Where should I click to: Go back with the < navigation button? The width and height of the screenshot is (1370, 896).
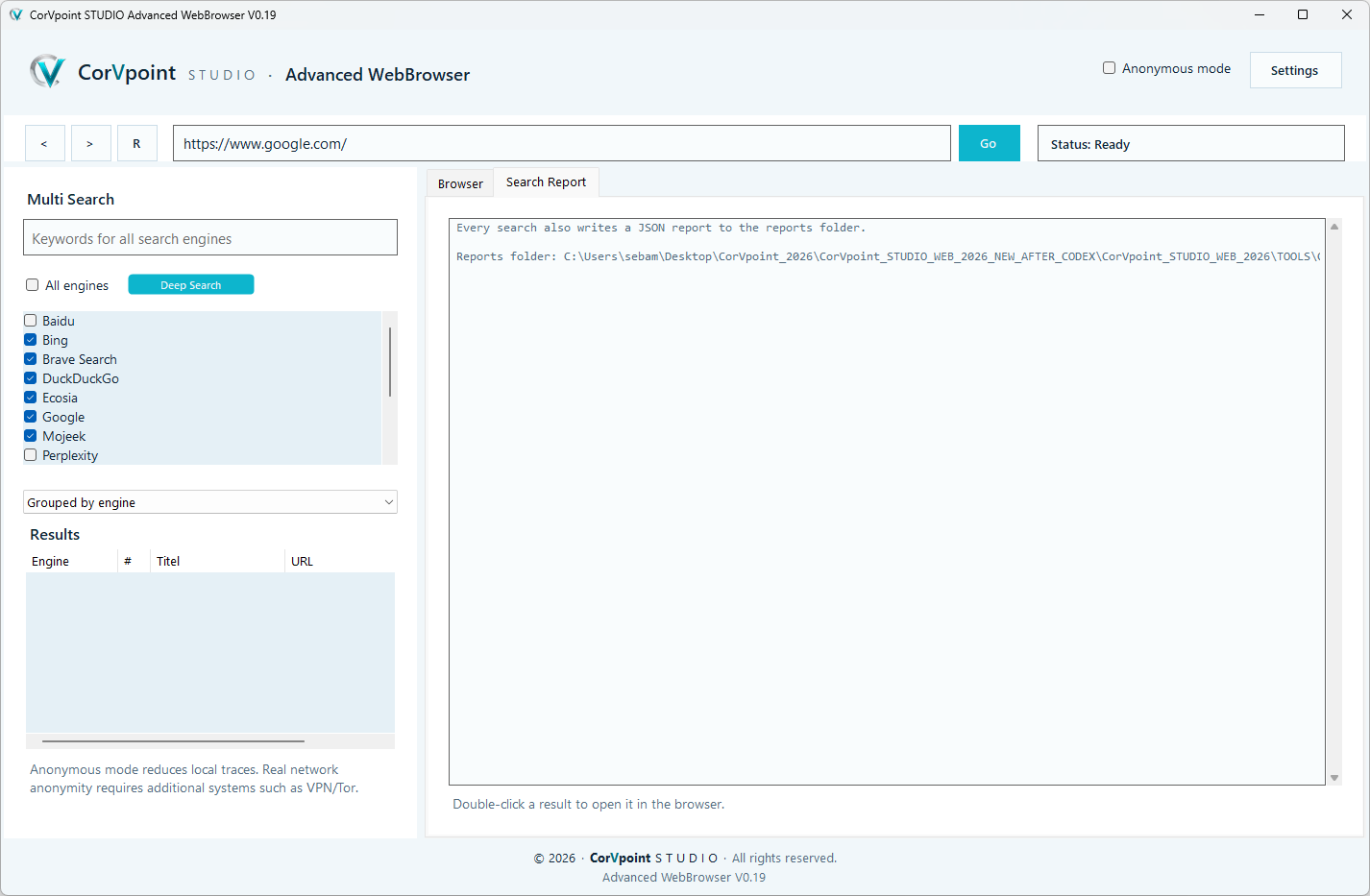coord(44,143)
